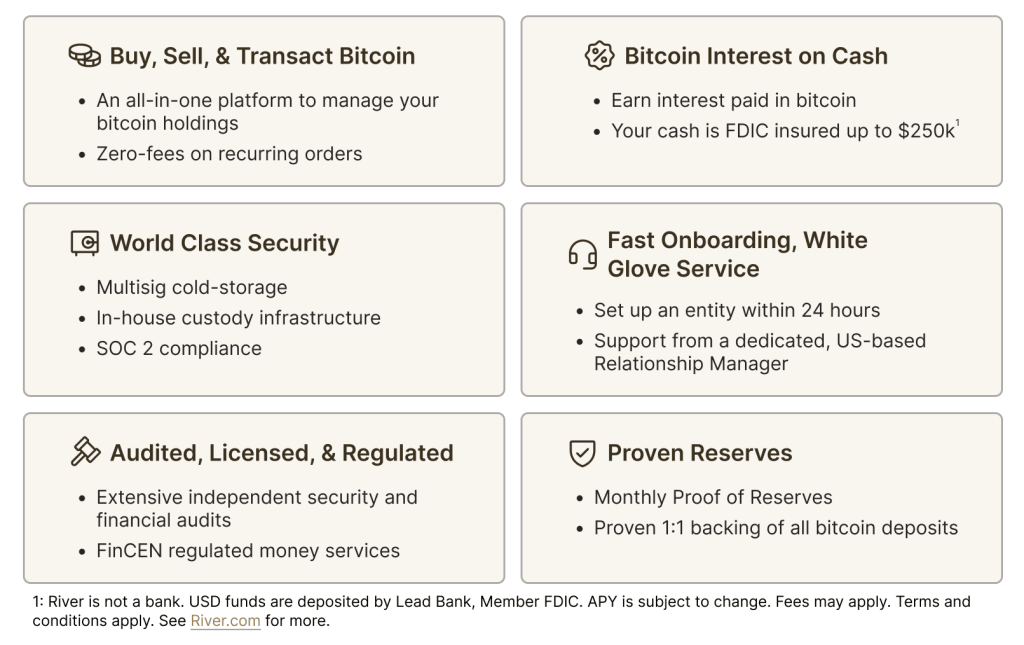1024x645 pixels.
Task: Select the "FinCEN regulated money services" bullet
Action: point(247,551)
